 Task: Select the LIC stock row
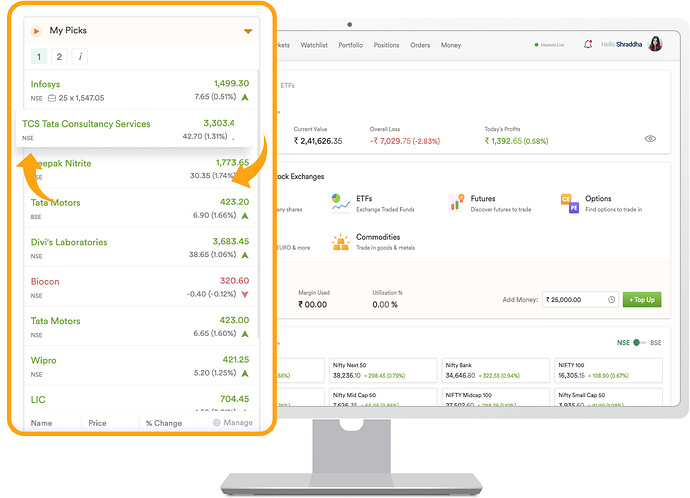click(x=141, y=399)
